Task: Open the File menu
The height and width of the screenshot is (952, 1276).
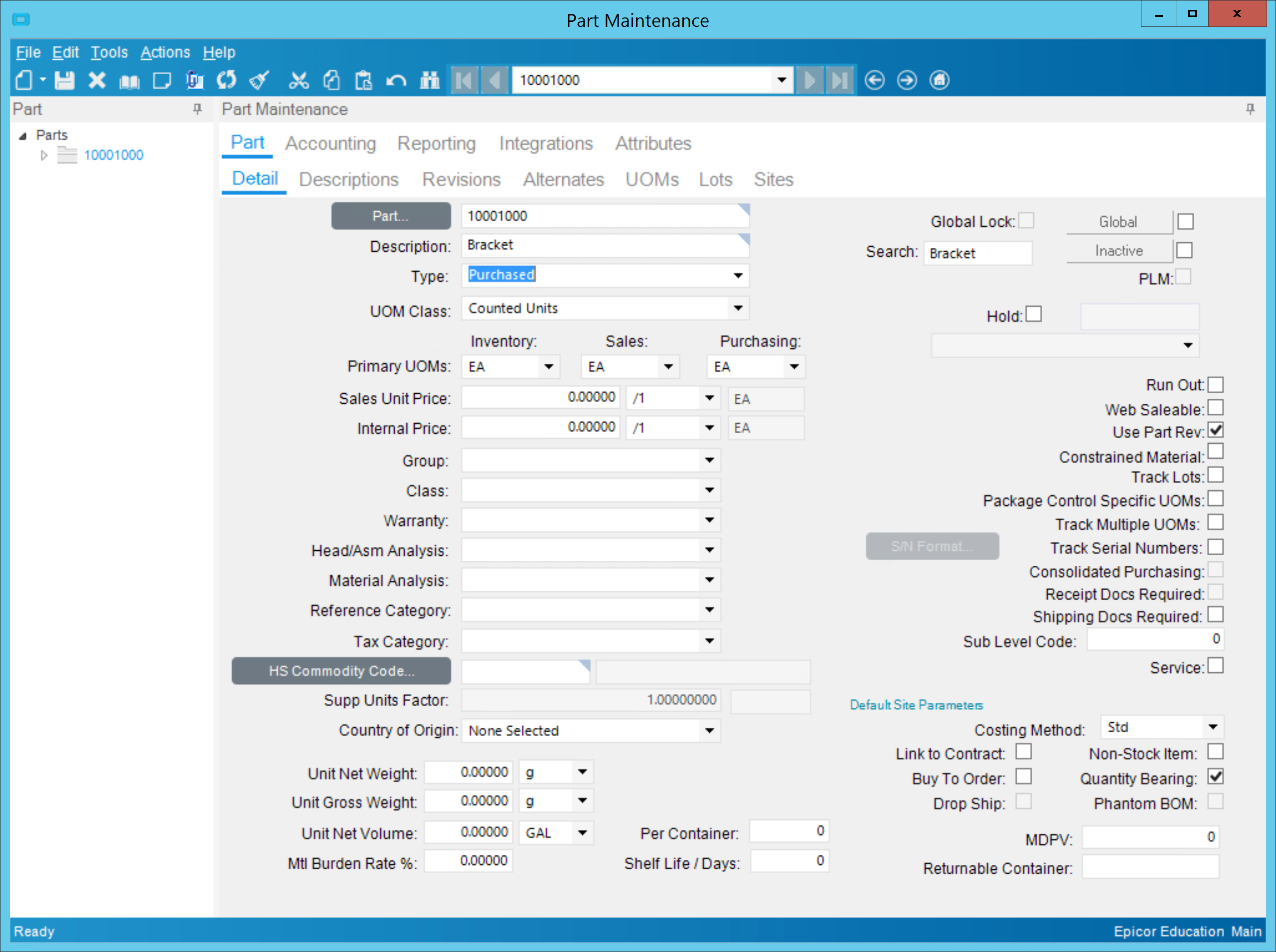Action: pos(28,52)
